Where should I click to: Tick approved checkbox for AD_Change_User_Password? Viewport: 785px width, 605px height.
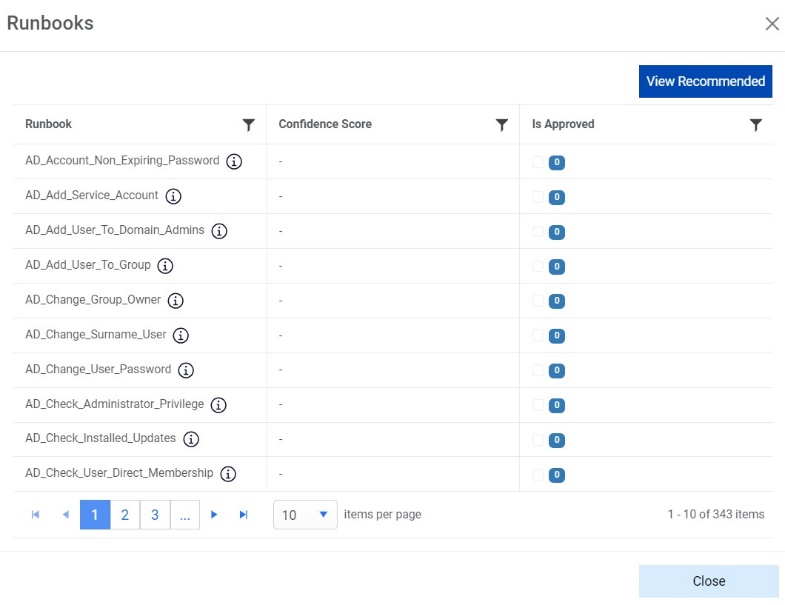point(539,370)
